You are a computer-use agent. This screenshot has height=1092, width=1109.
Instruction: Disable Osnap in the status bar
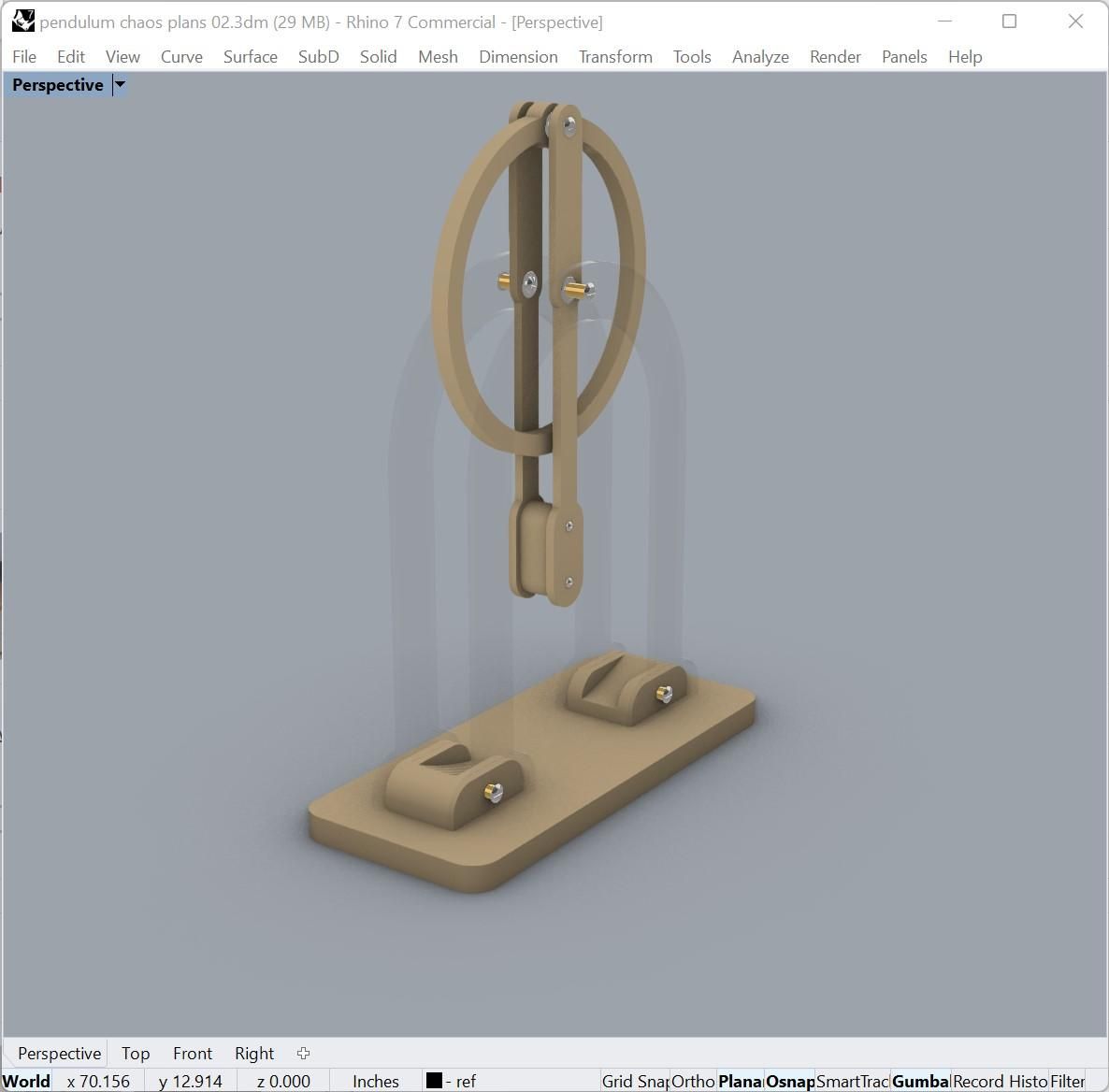(x=789, y=1080)
